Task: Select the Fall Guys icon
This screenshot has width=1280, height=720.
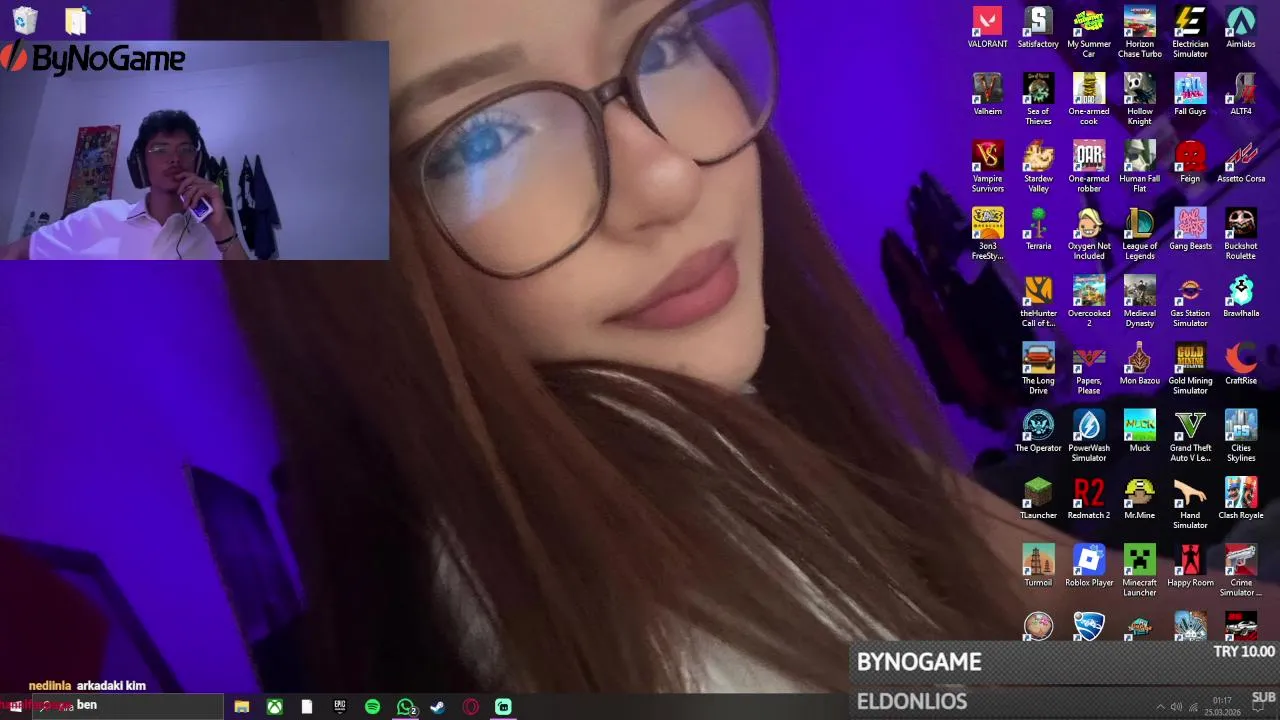Action: (1190, 94)
